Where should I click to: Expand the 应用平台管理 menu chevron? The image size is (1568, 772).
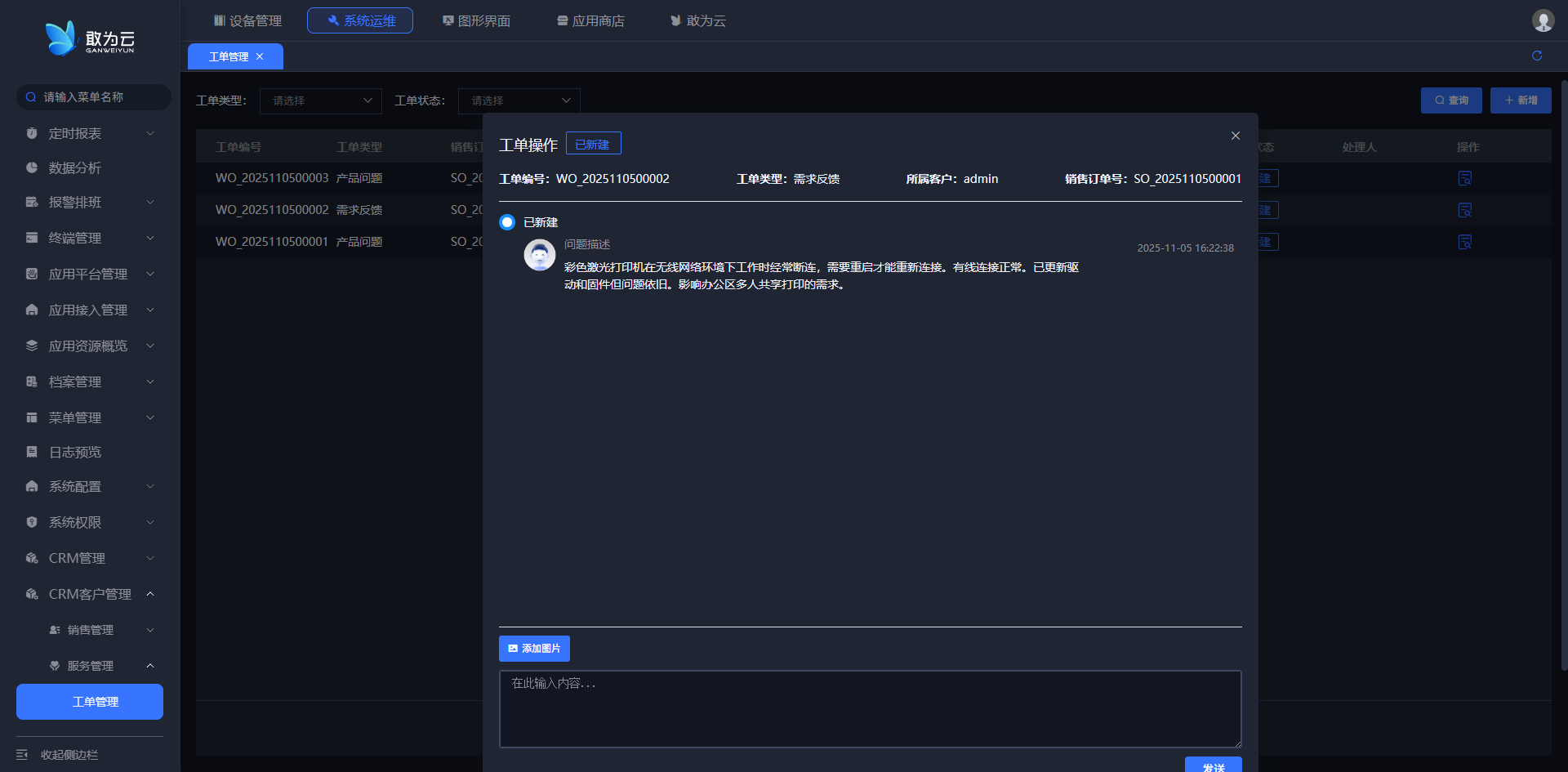[150, 274]
